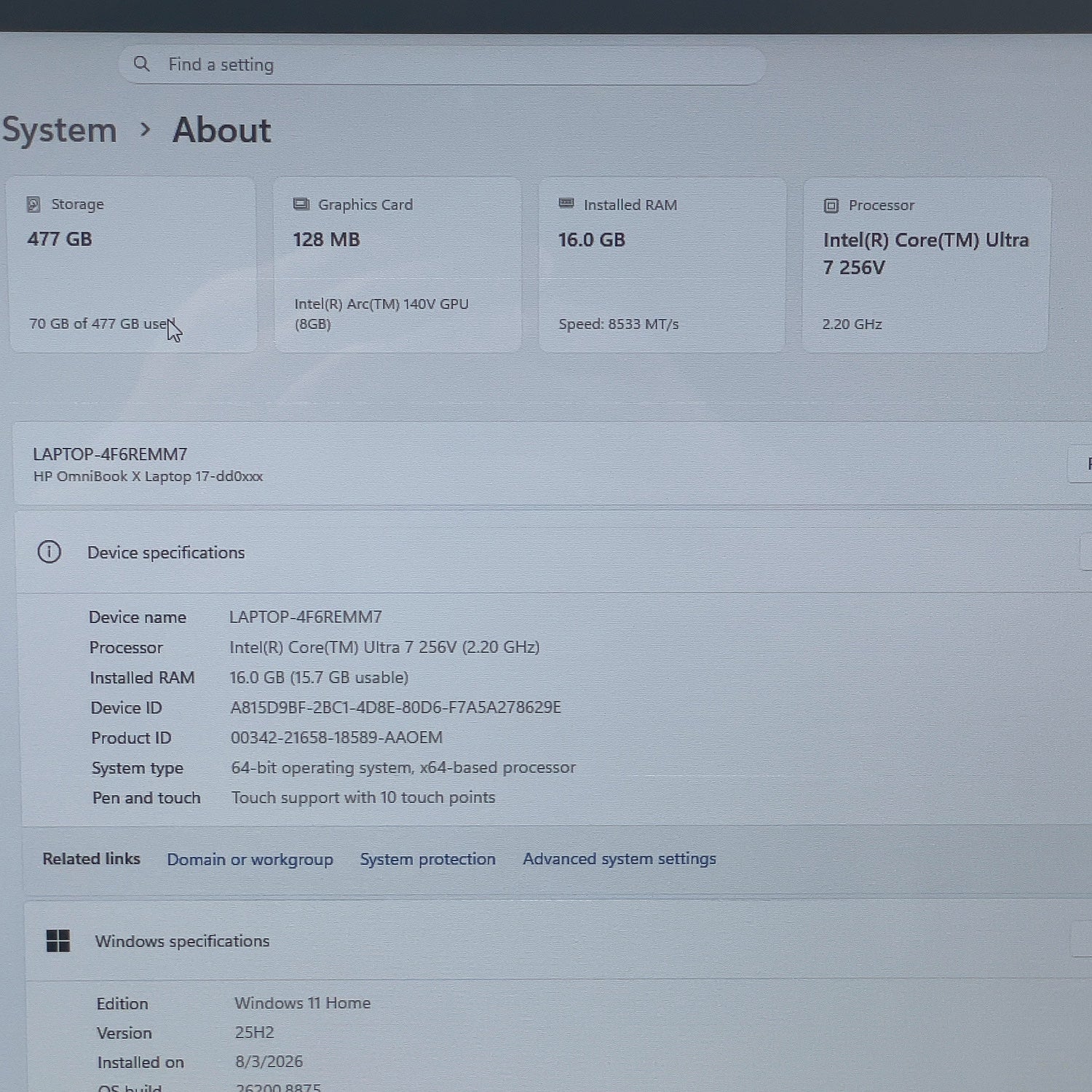Click the 2.20 GHz processor speed text
Viewport: 1092px width, 1092px height.
[852, 324]
